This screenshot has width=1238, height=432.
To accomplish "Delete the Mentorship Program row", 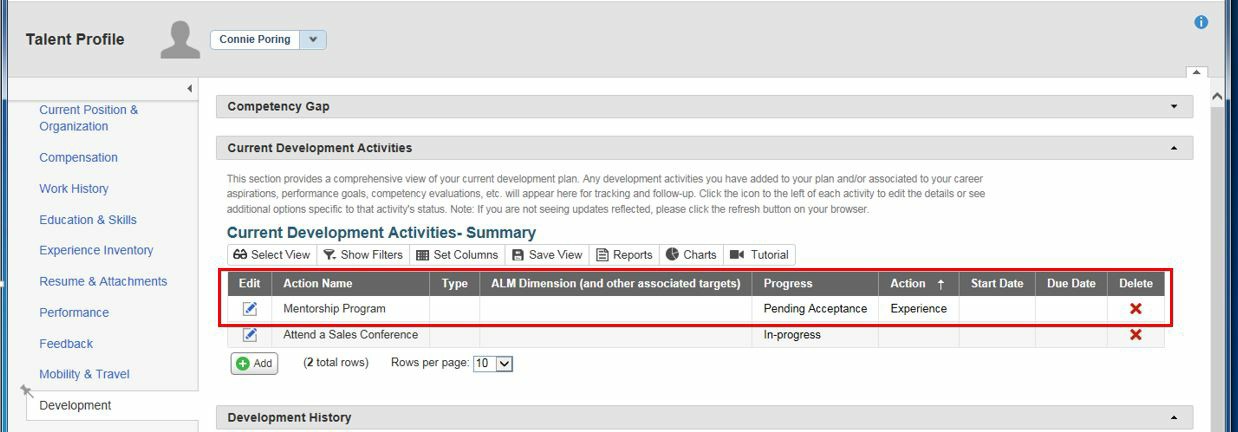I will coord(1135,309).
